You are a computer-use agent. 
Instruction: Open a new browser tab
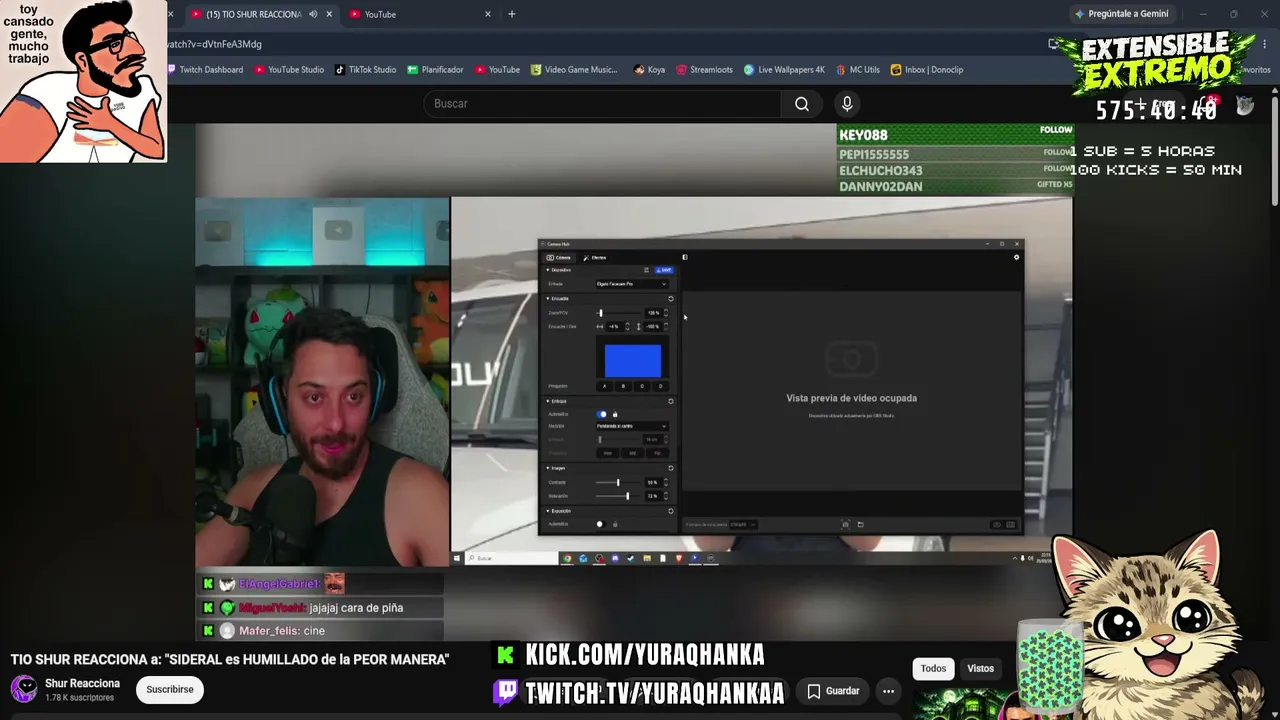pyautogui.click(x=512, y=14)
